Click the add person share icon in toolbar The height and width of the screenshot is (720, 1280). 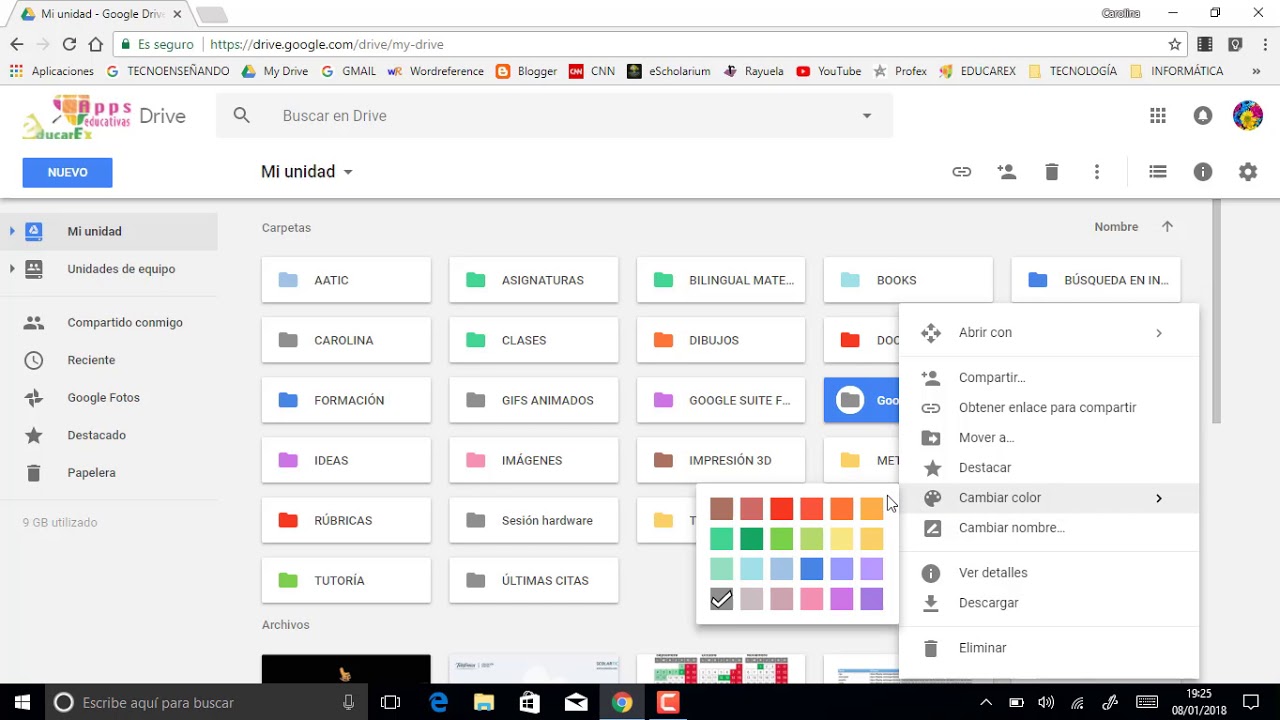[x=1007, y=172]
